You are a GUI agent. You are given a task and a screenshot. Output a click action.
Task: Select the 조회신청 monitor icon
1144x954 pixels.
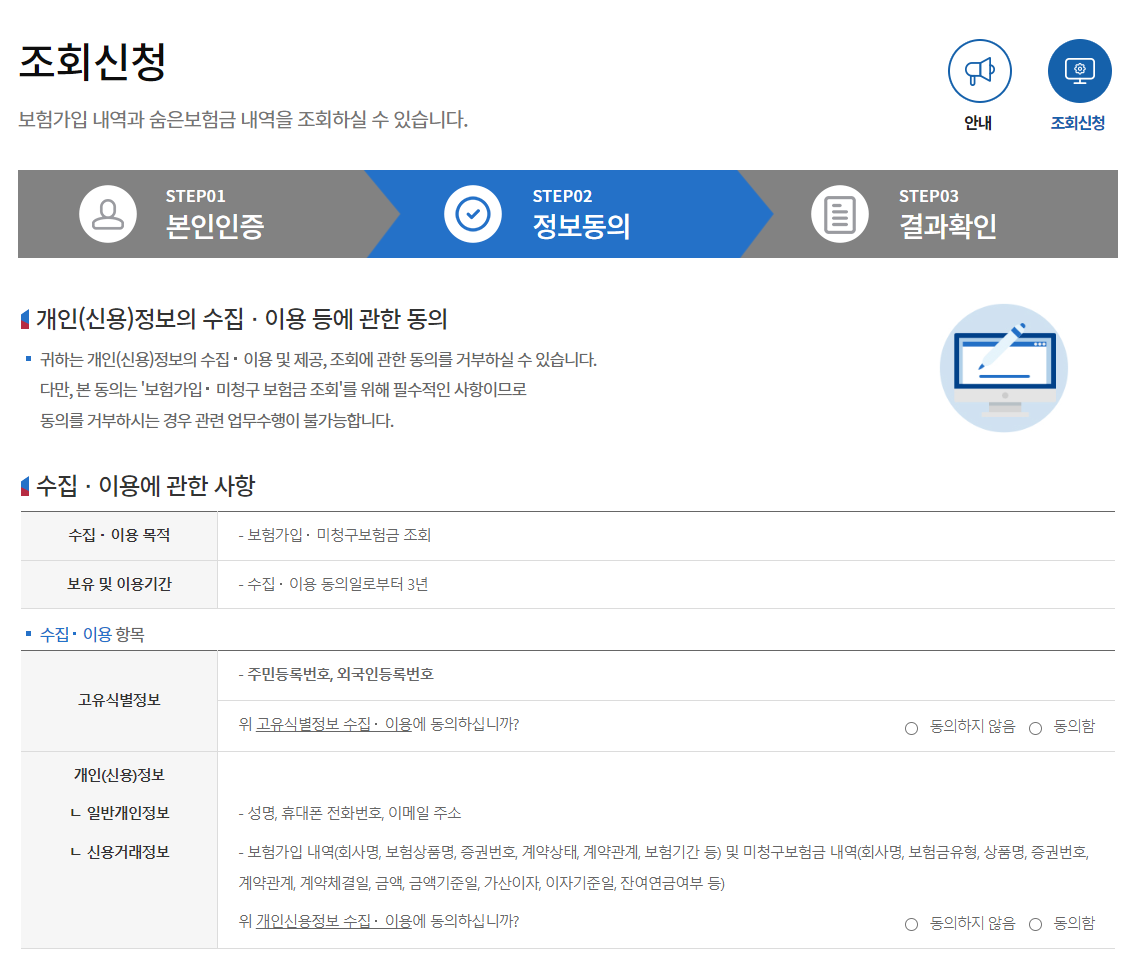coord(1079,71)
